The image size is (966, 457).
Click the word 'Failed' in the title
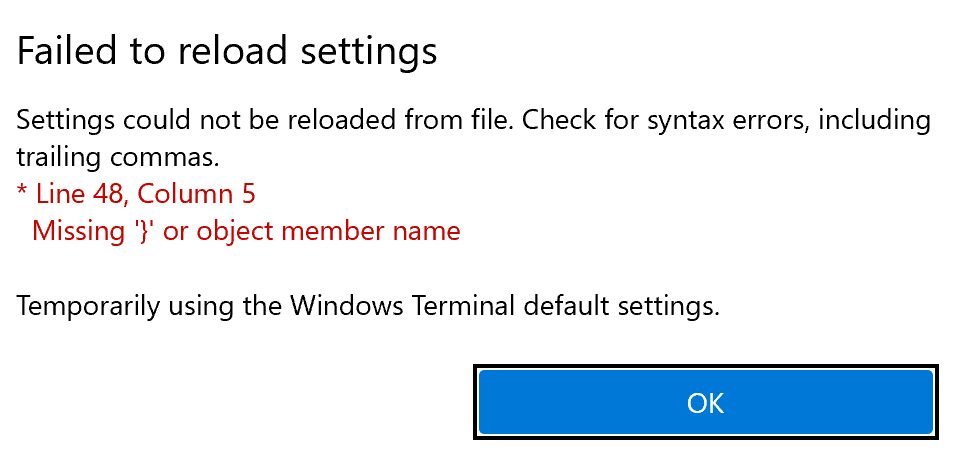click(x=60, y=51)
